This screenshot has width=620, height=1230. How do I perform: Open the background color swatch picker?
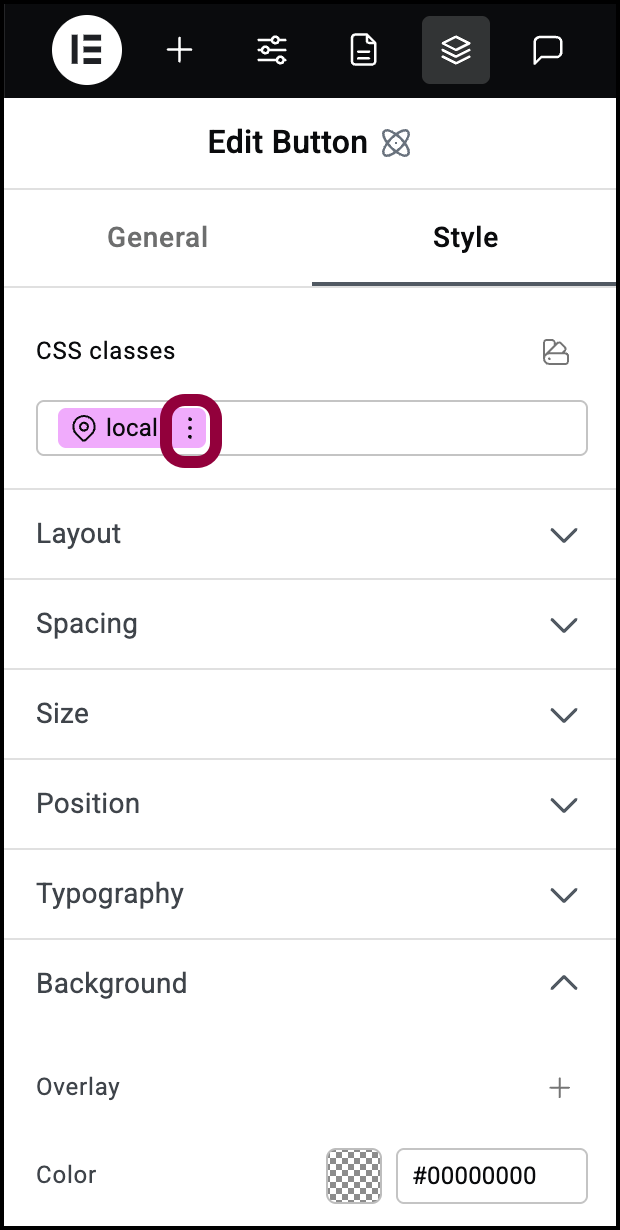[x=352, y=1176]
